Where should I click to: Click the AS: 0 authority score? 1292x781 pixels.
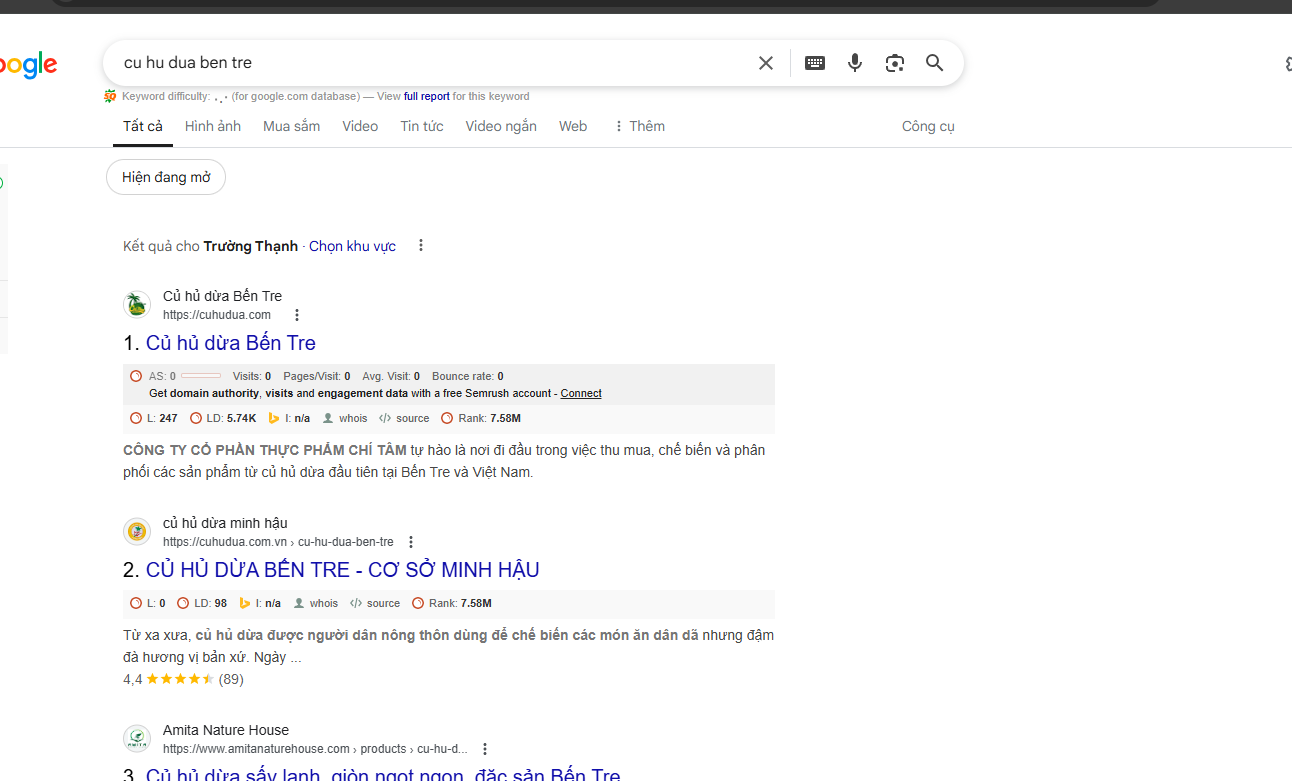[x=175, y=377]
